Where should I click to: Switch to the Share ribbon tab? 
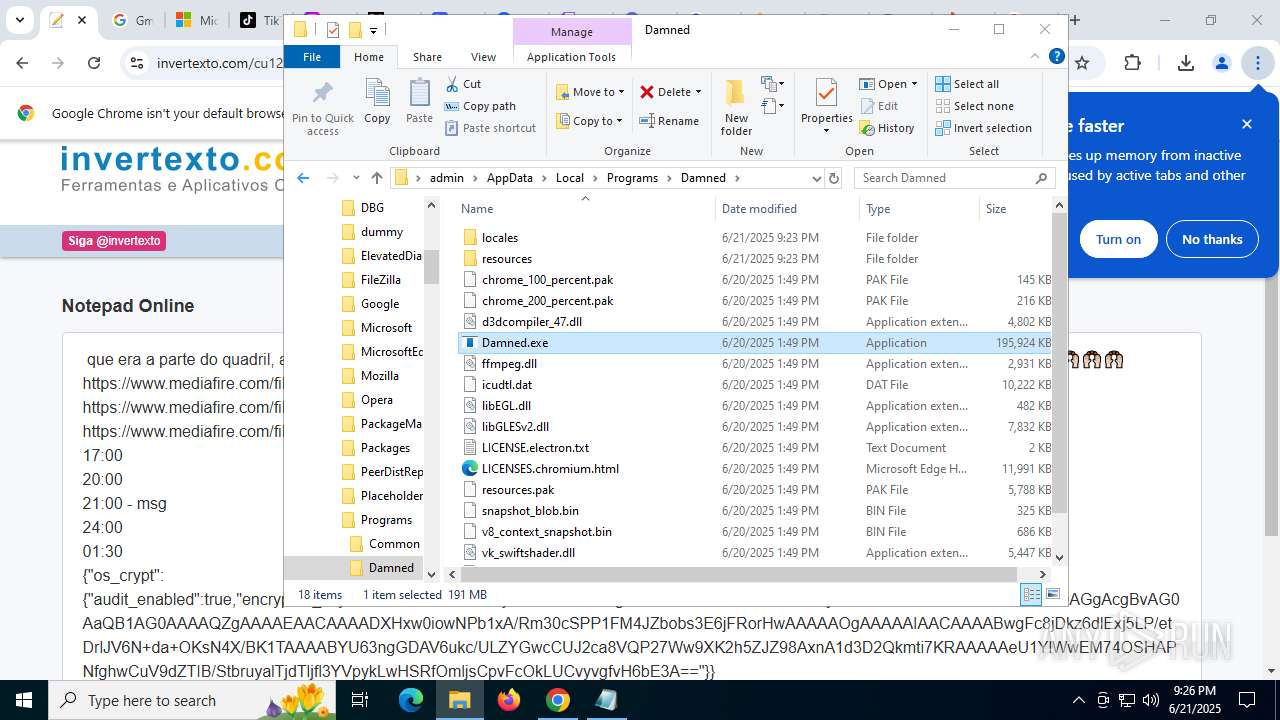tap(427, 57)
